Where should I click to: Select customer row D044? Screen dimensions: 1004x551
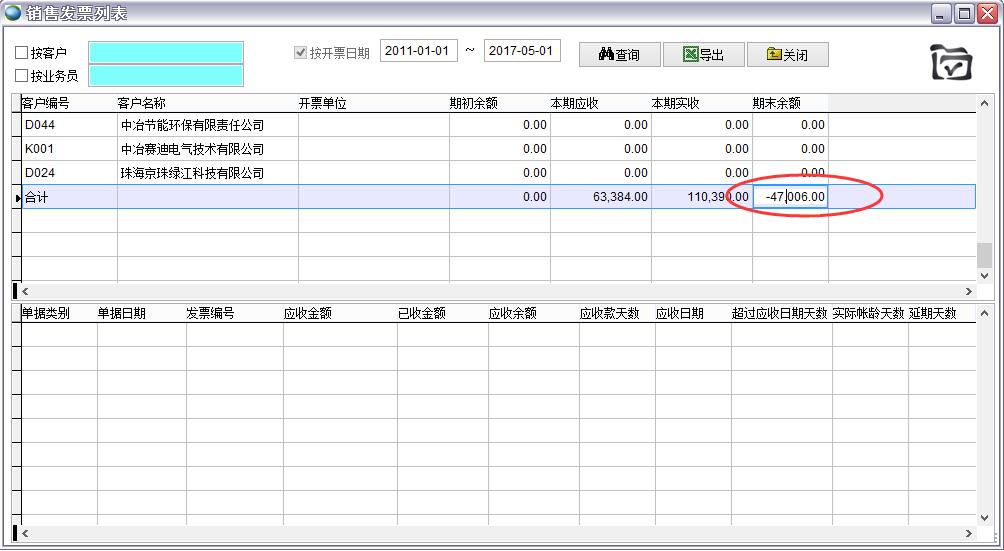(x=38, y=125)
